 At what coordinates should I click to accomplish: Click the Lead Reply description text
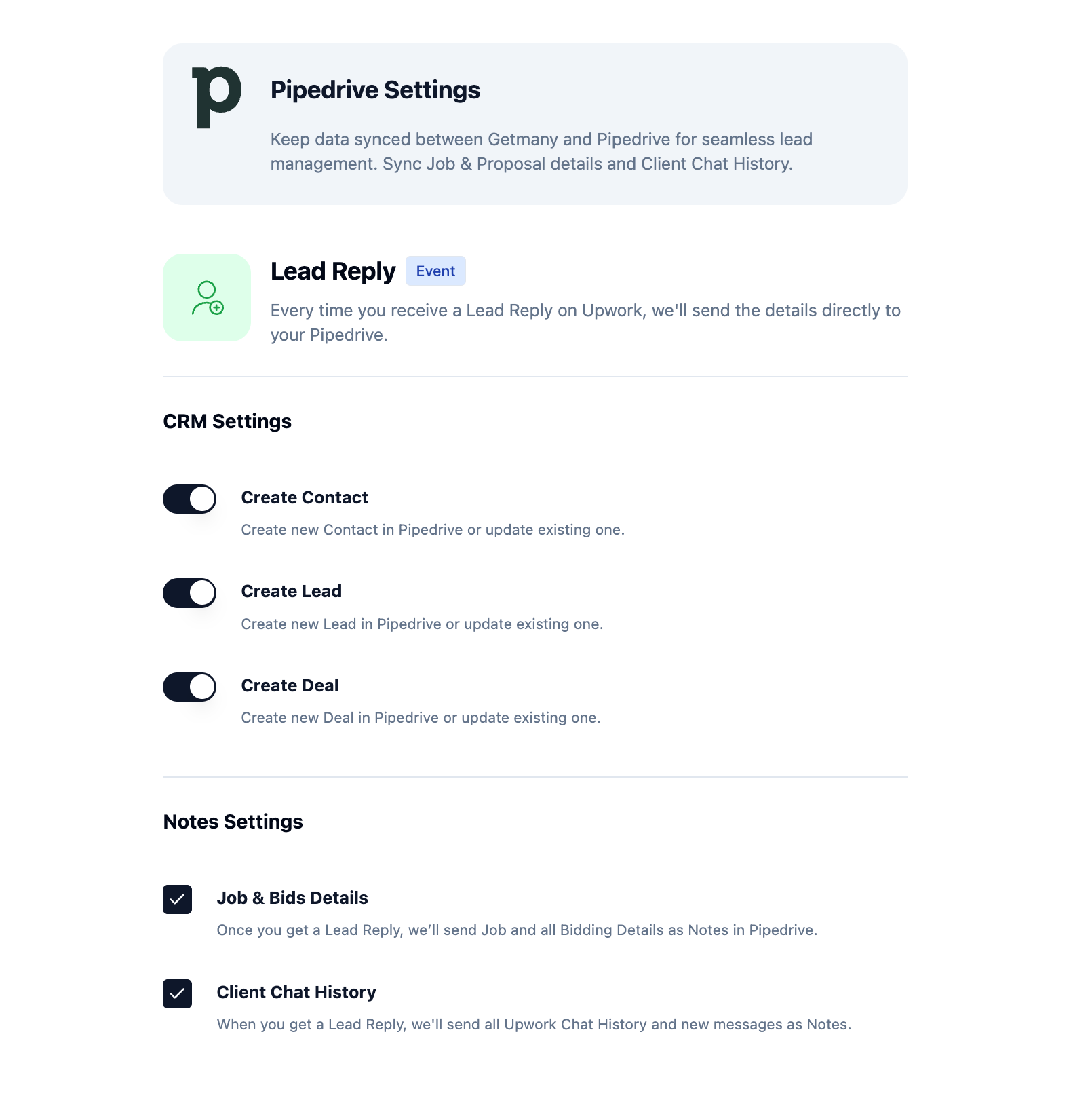click(x=585, y=322)
